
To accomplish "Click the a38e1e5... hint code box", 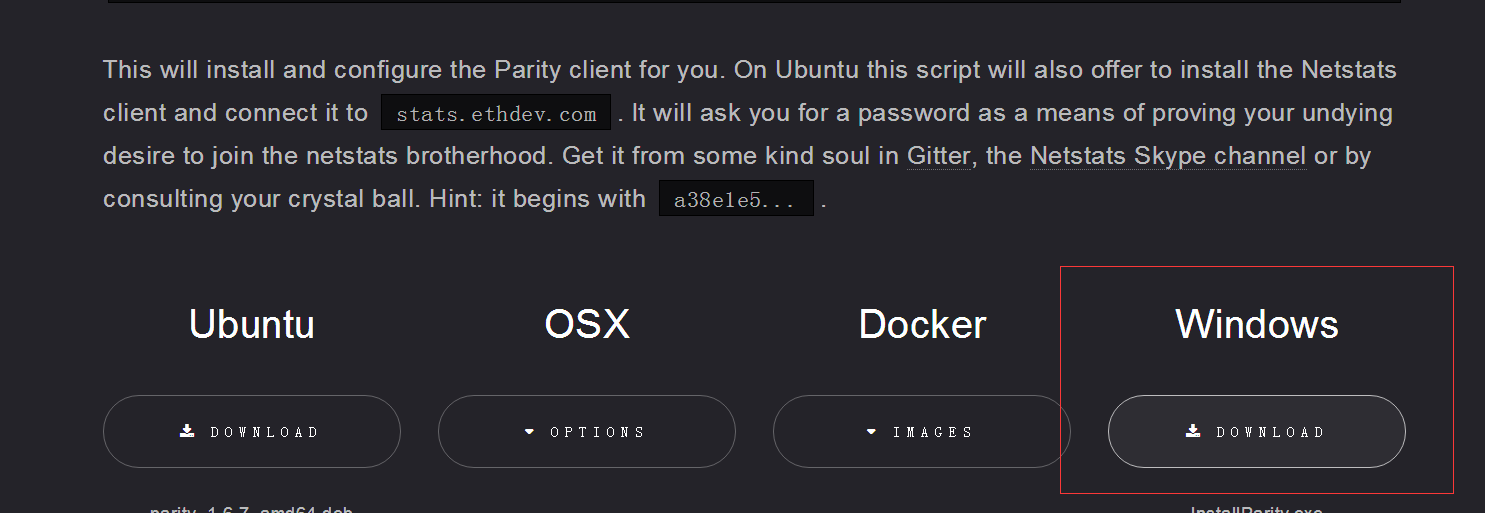I will pos(736,199).
